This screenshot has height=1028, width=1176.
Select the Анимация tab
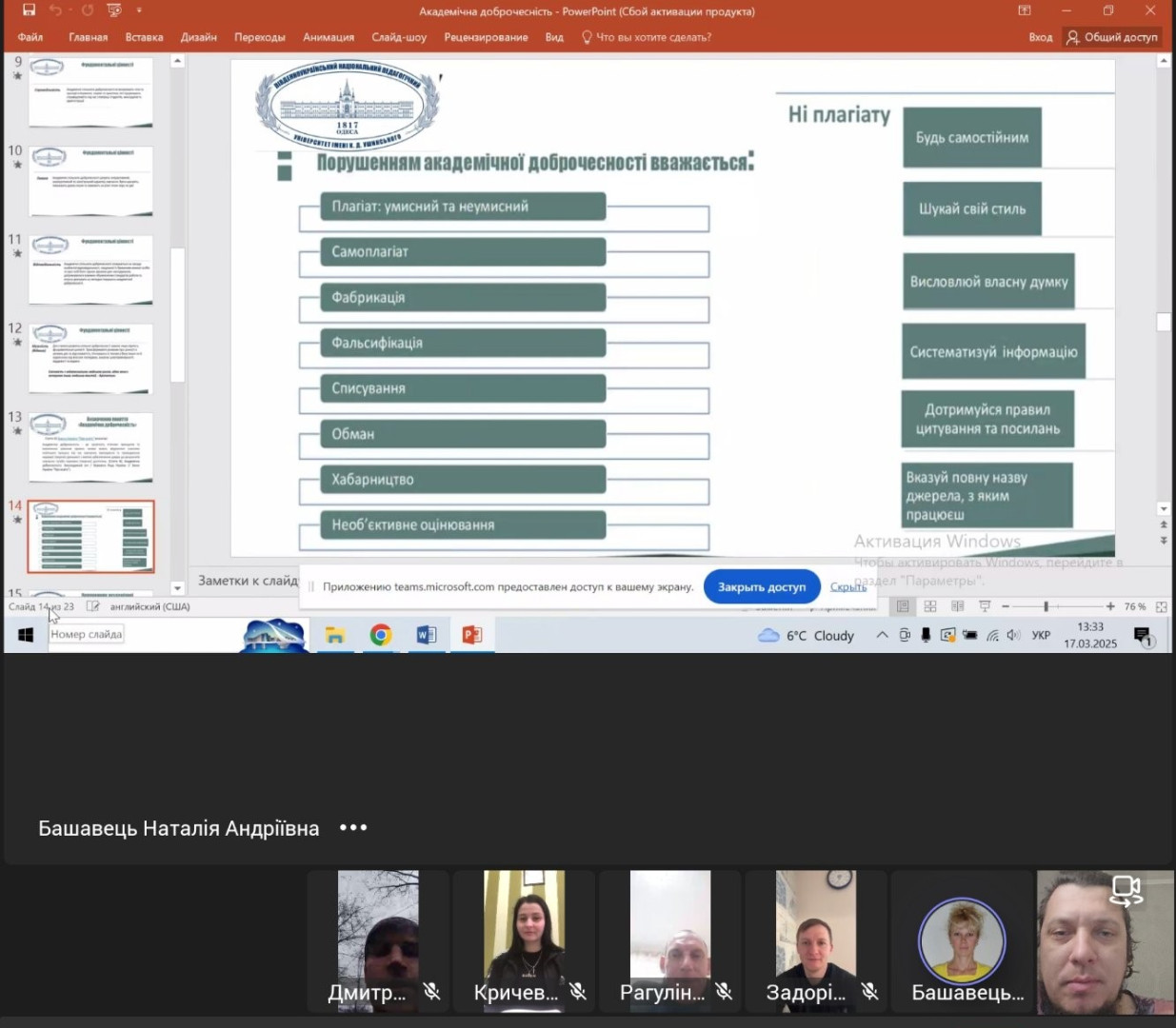pos(329,37)
